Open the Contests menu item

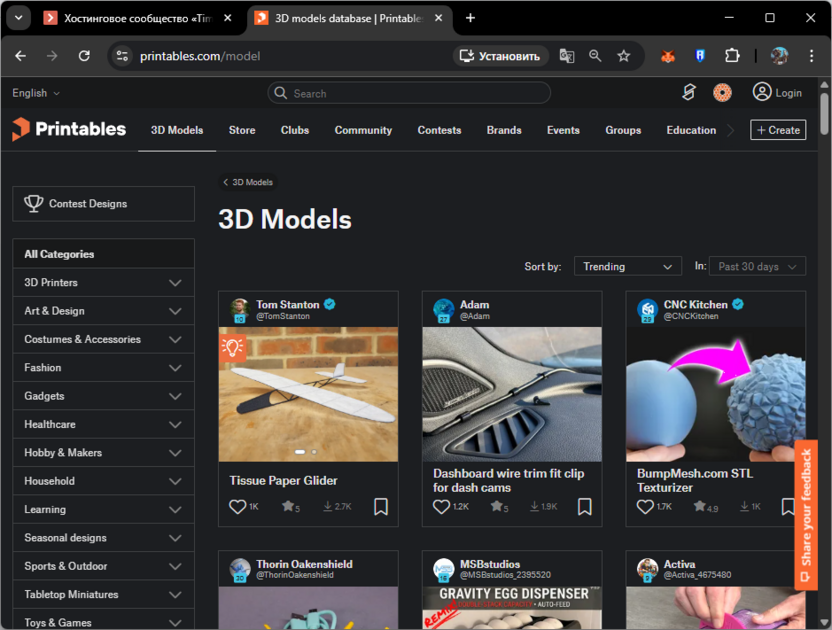[439, 130]
